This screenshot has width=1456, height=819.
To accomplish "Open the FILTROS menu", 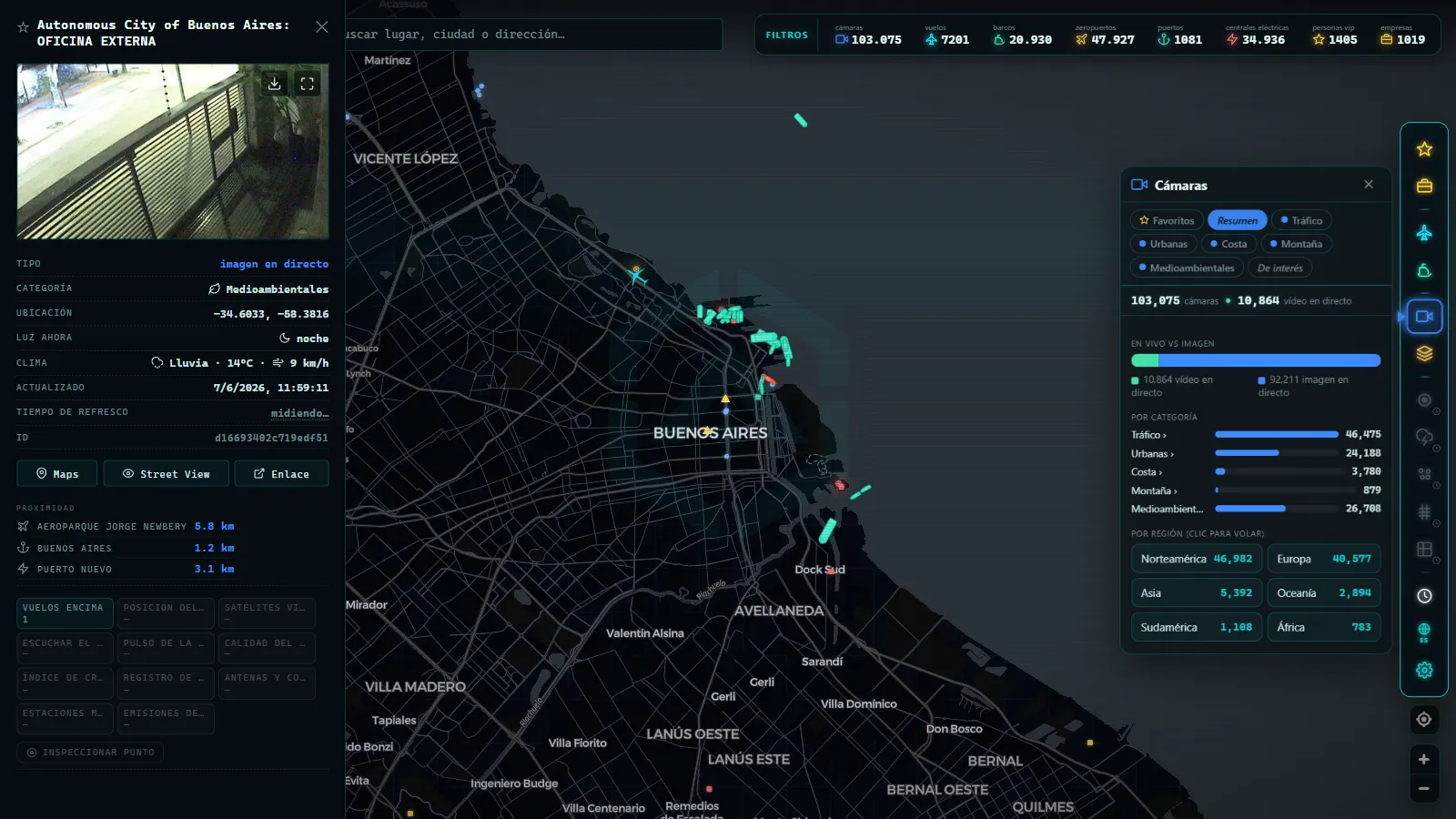I will (x=787, y=35).
